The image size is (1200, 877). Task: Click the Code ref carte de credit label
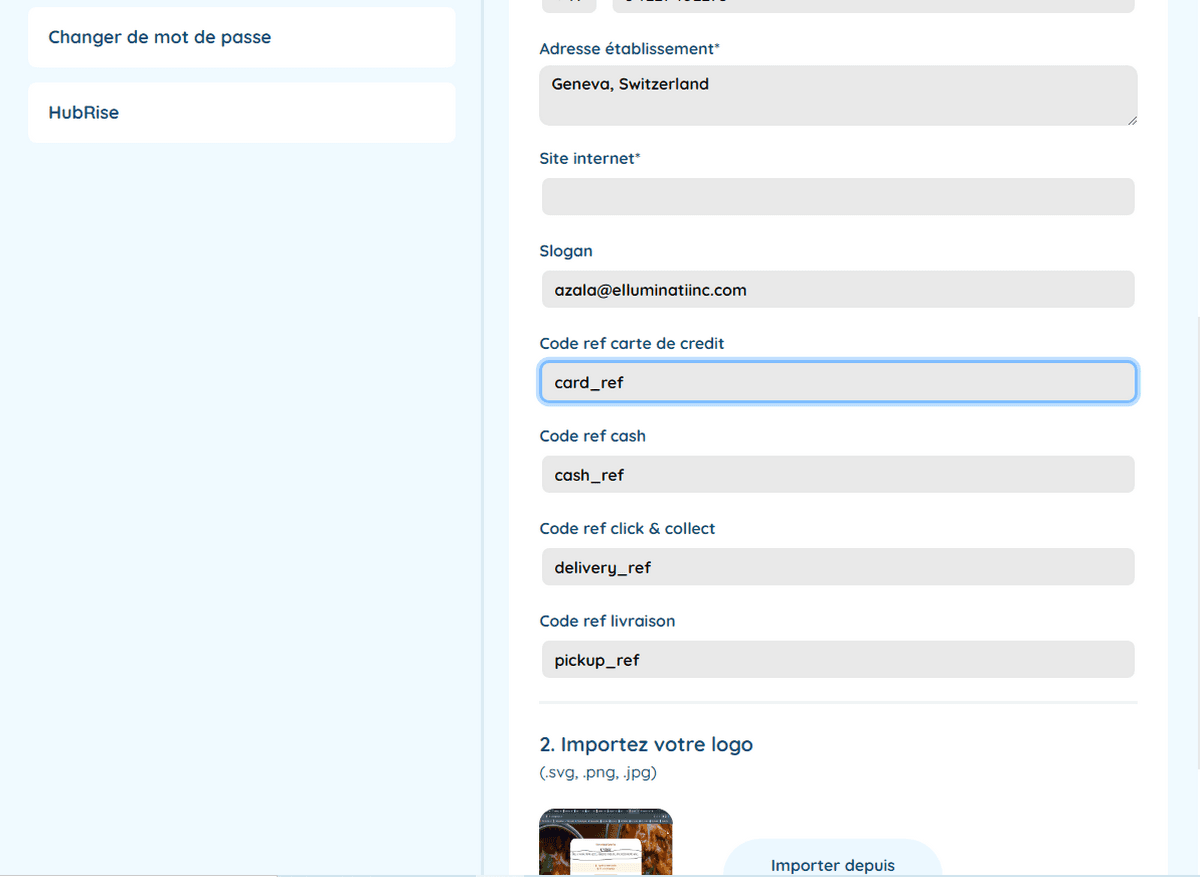pos(631,343)
